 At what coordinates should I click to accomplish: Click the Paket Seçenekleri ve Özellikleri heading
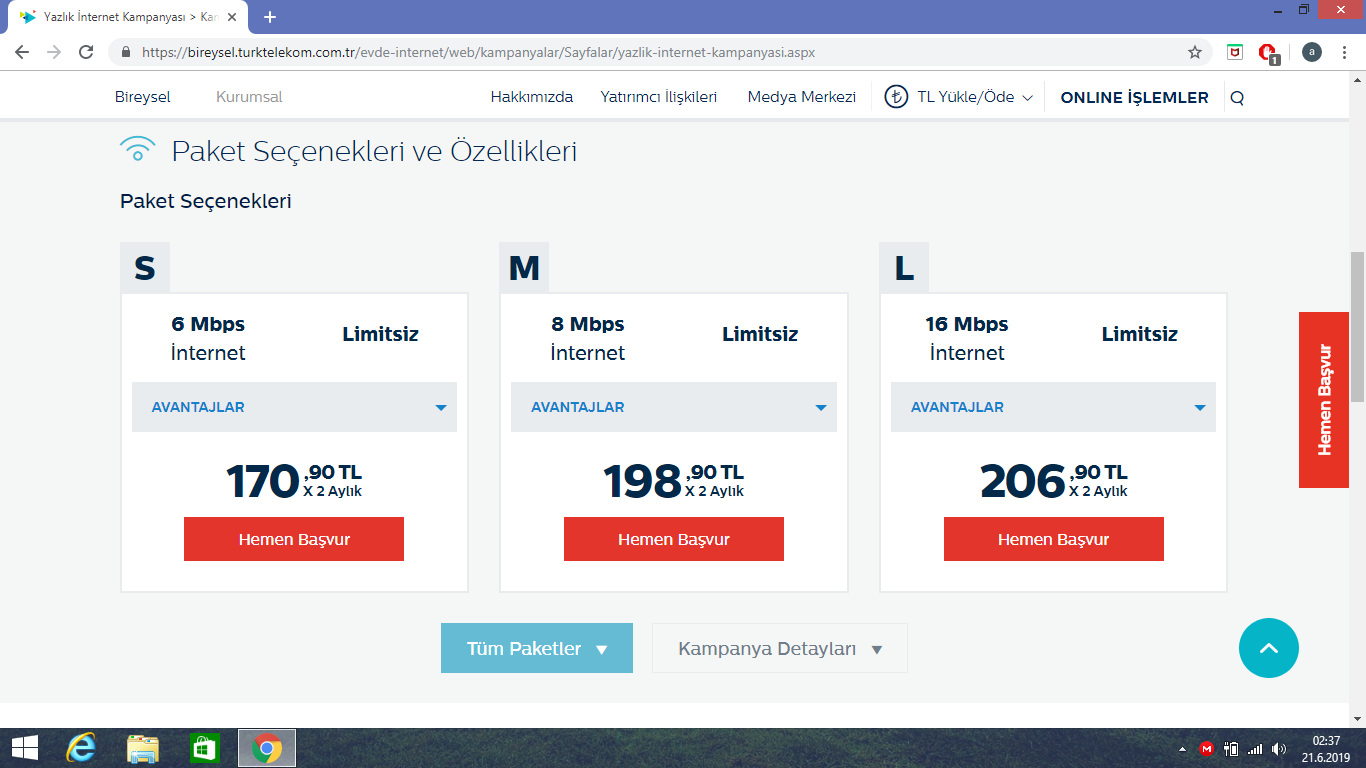point(374,151)
